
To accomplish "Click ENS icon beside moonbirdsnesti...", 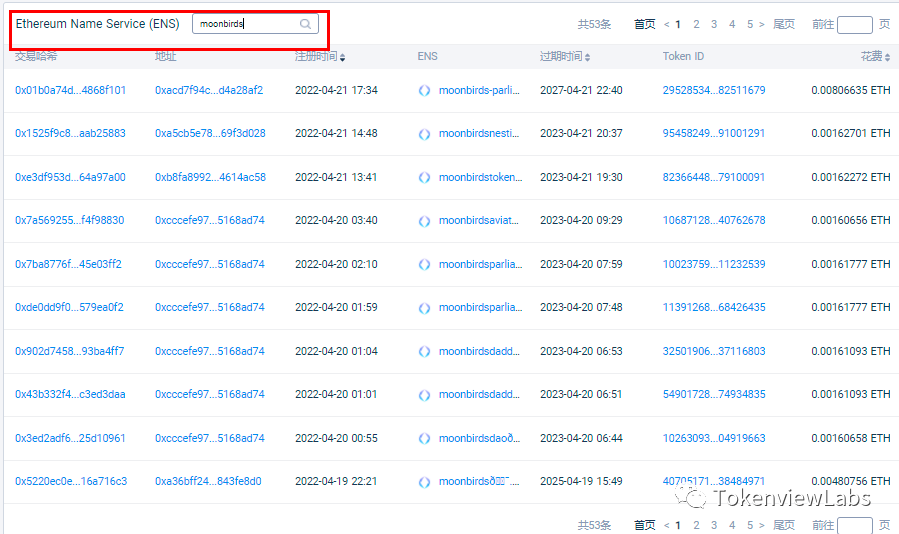I will click(x=424, y=134).
